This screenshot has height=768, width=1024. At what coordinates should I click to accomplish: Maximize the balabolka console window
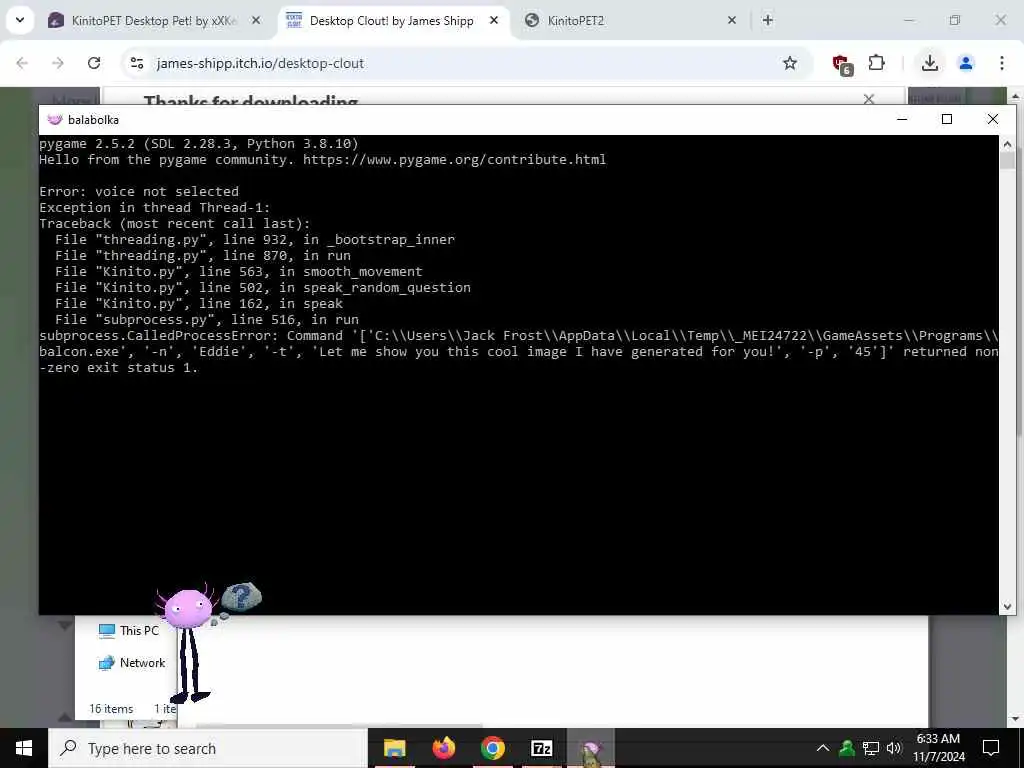[x=947, y=119]
